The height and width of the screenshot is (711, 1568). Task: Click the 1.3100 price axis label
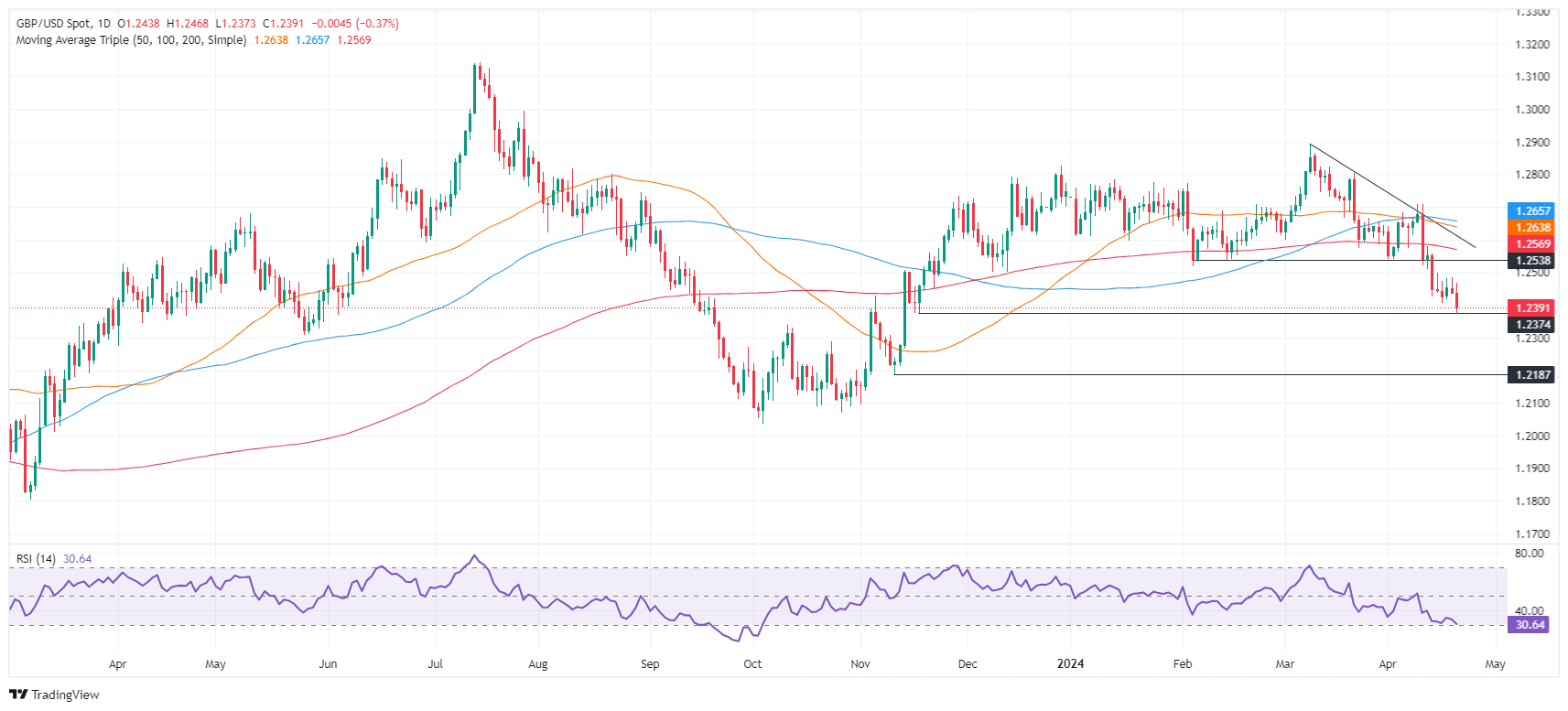[x=1532, y=77]
